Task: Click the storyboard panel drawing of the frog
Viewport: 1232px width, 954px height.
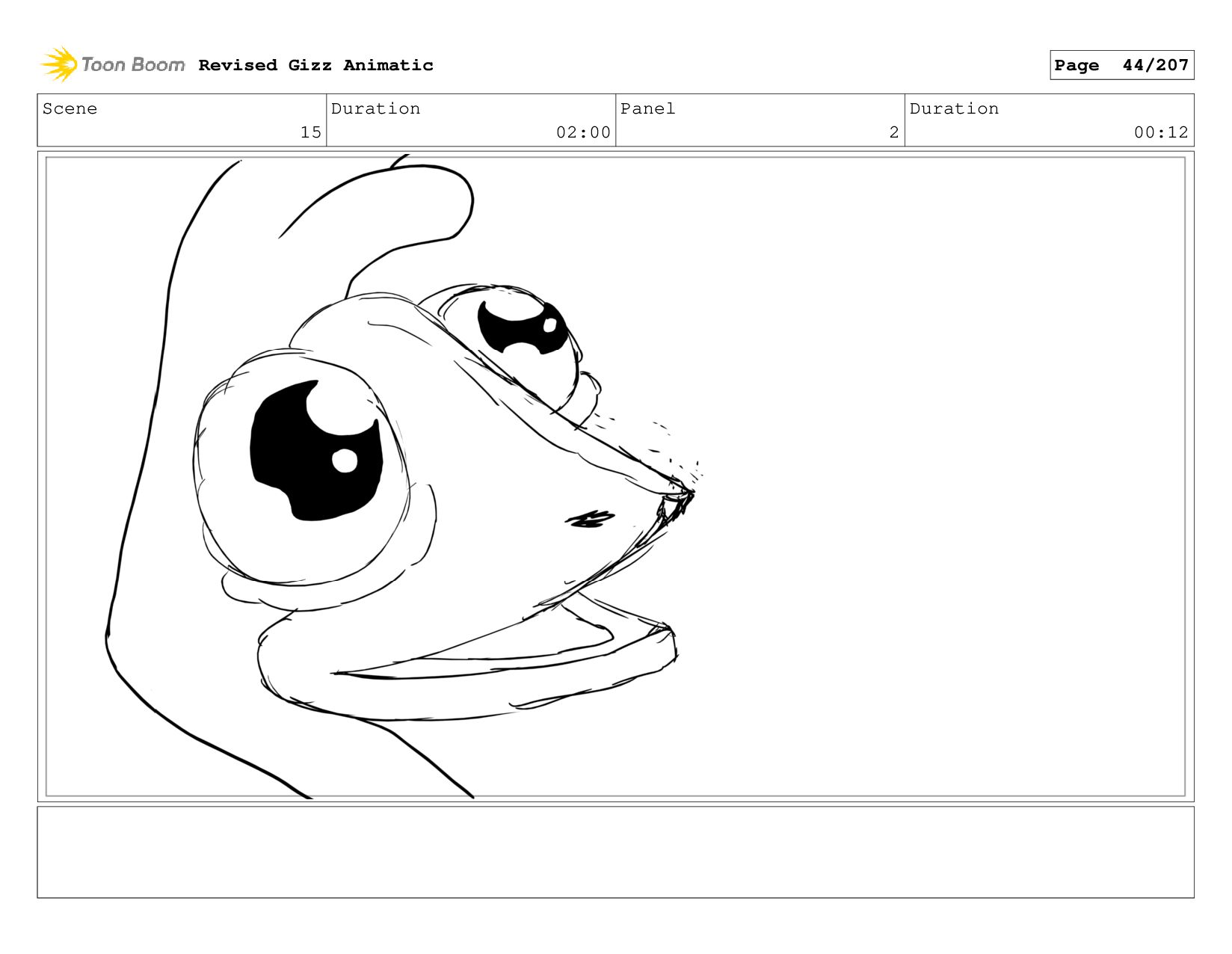Action: tap(615, 476)
